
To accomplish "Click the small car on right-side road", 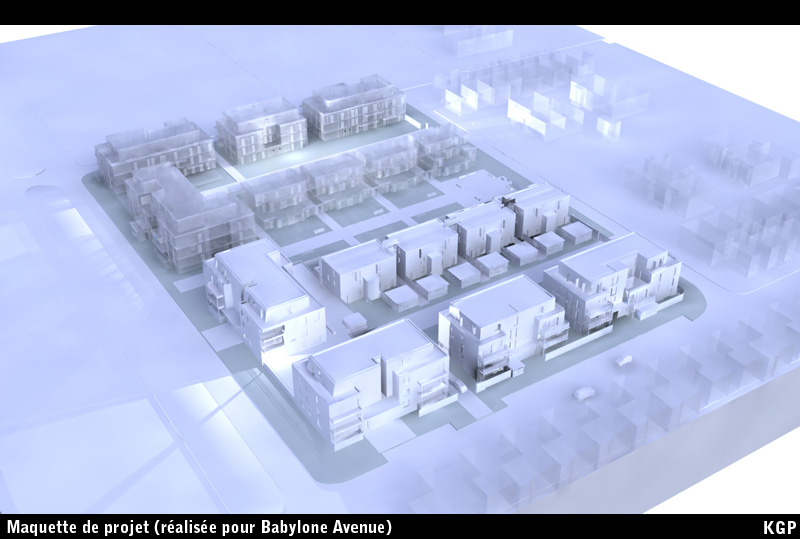I will 624,360.
